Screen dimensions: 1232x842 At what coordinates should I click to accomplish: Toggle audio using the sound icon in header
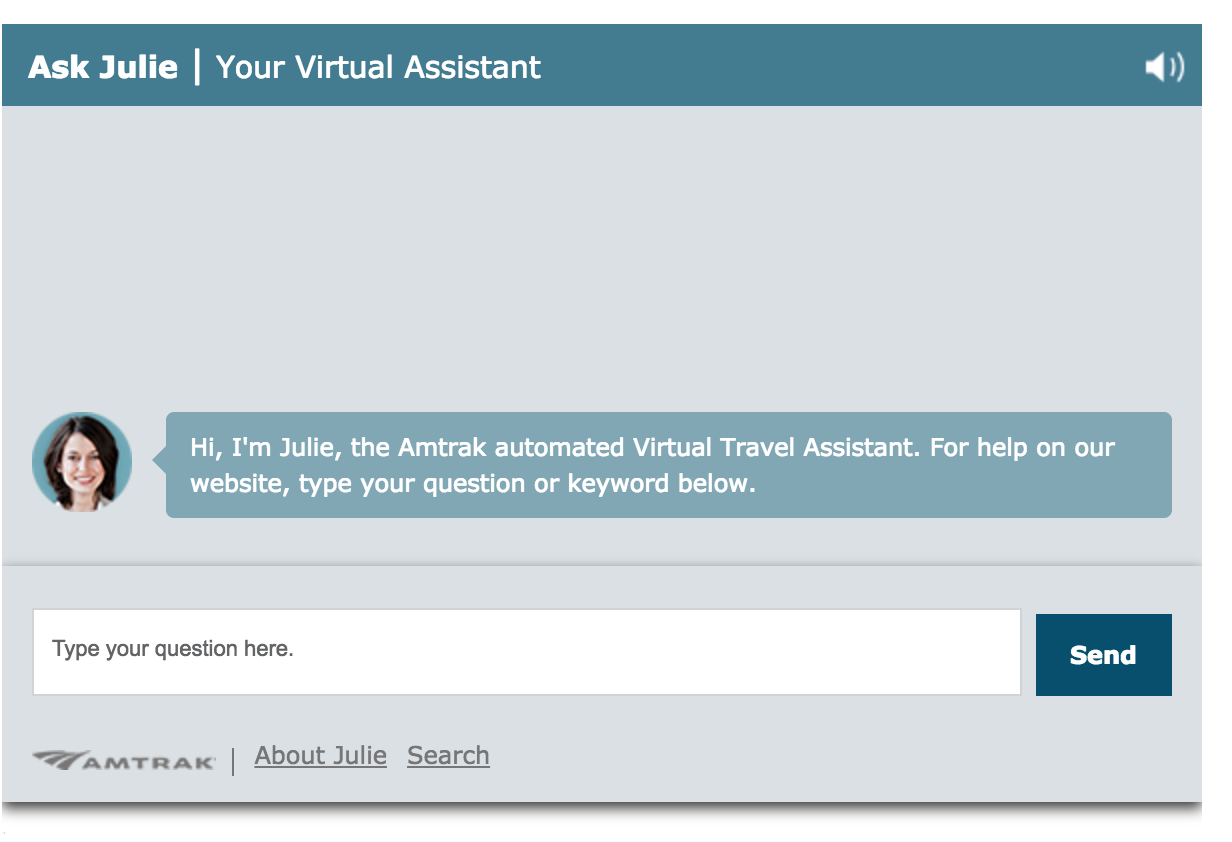click(1164, 67)
